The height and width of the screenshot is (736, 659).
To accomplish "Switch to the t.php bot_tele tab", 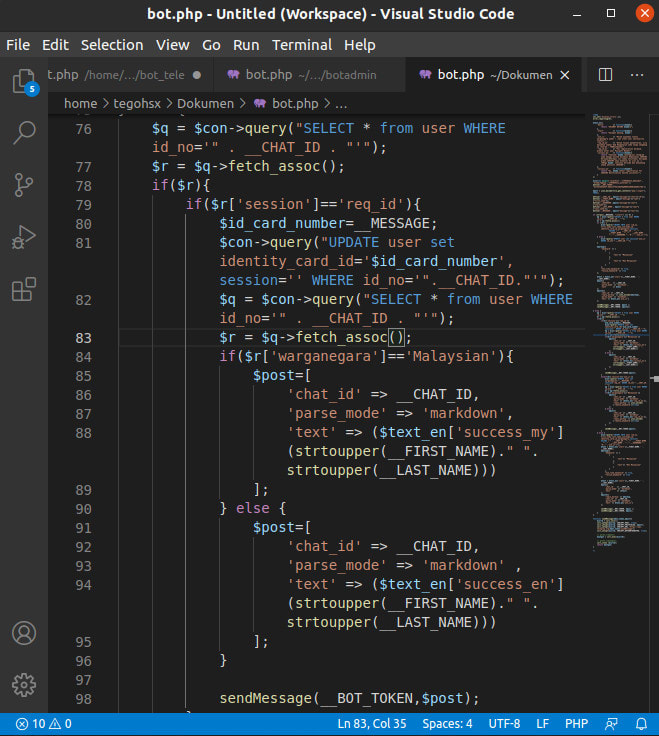I will [130, 75].
